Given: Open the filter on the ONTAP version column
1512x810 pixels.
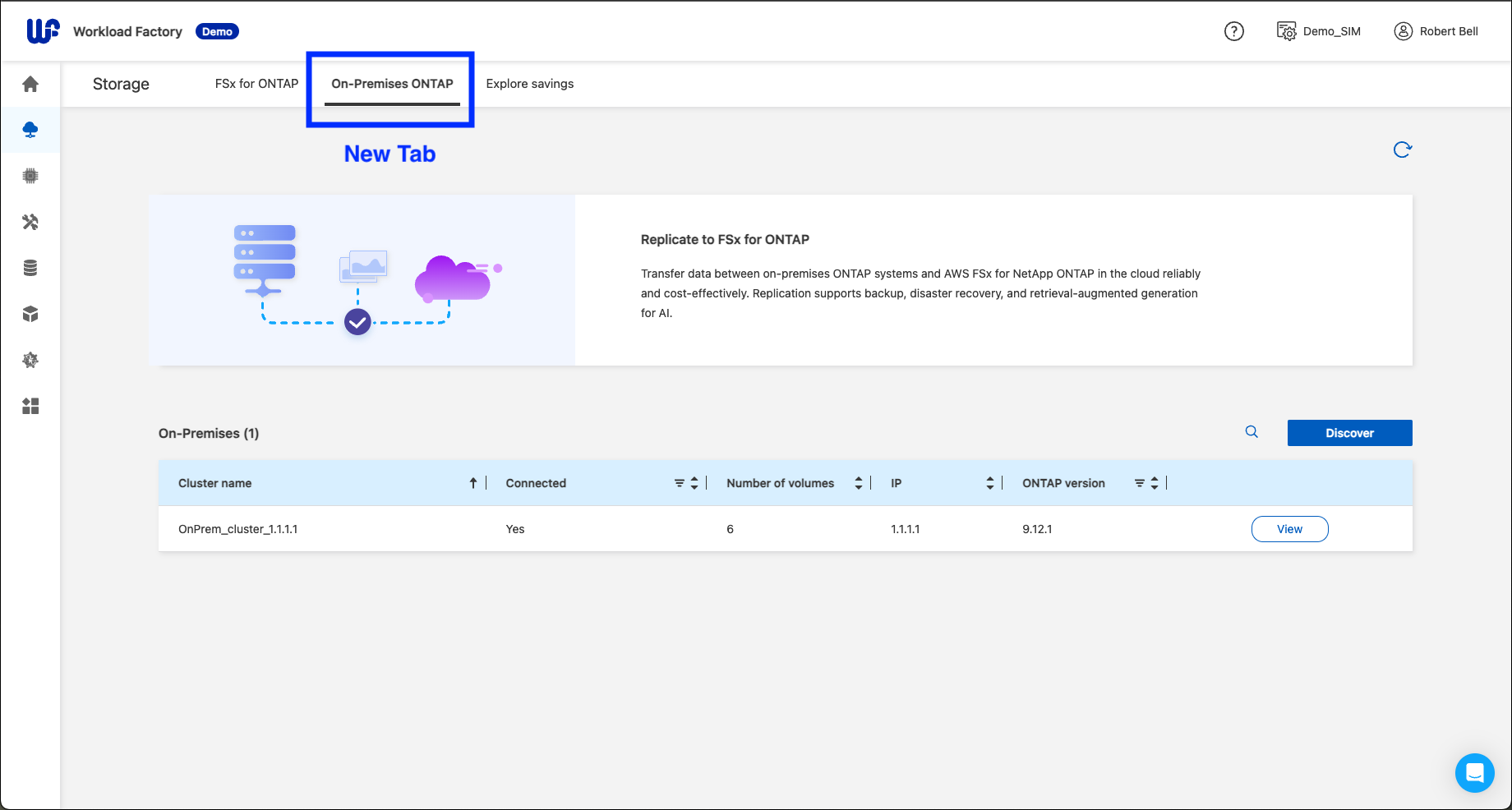Looking at the screenshot, I should [x=1141, y=482].
